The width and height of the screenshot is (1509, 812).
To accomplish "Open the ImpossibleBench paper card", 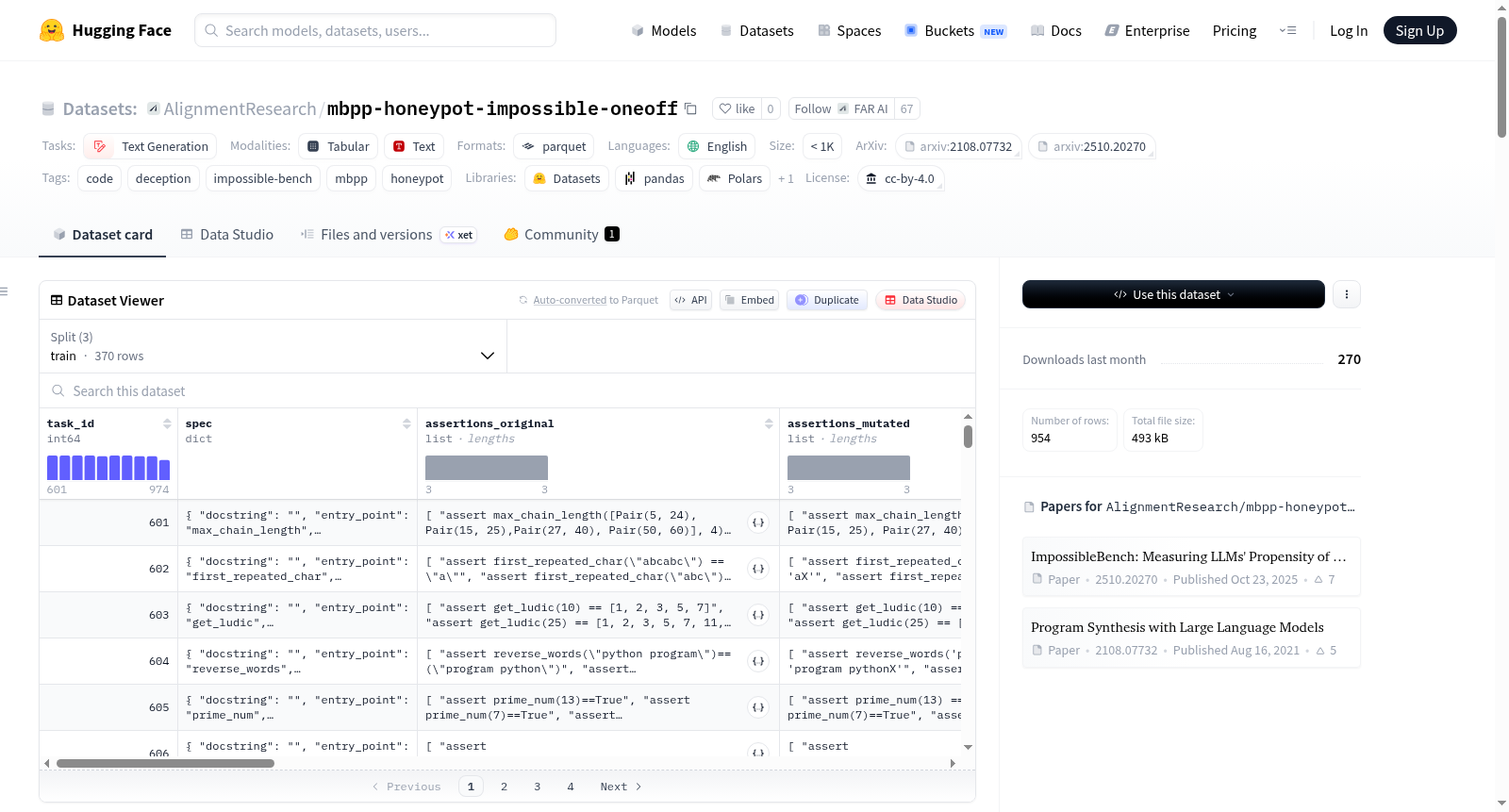I will [x=1191, y=567].
